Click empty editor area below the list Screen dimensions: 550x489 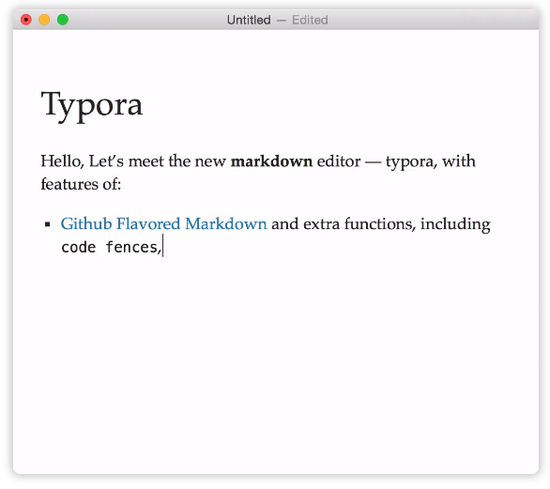[x=276, y=361]
